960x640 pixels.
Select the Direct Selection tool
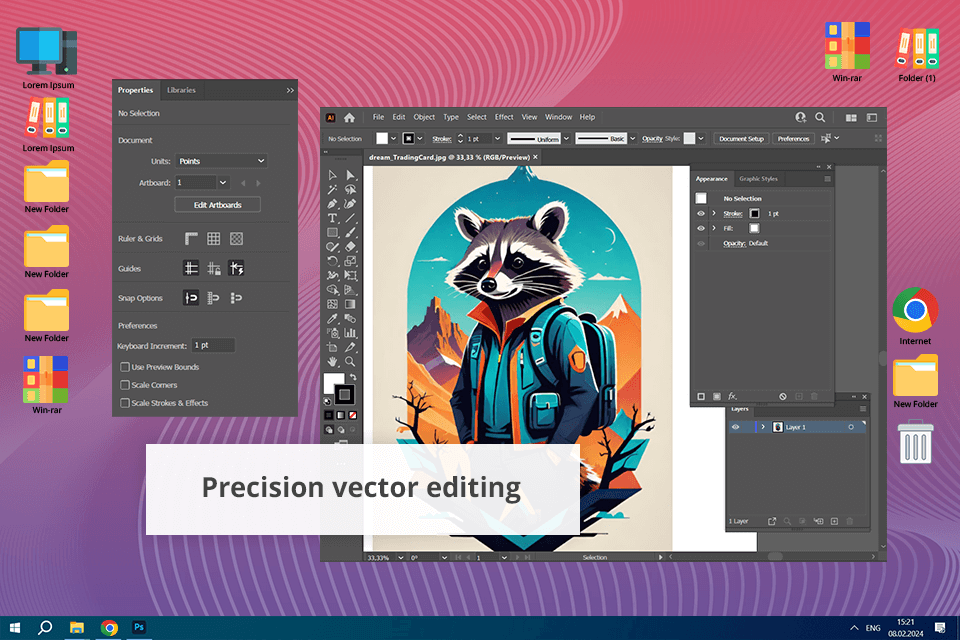click(x=350, y=175)
